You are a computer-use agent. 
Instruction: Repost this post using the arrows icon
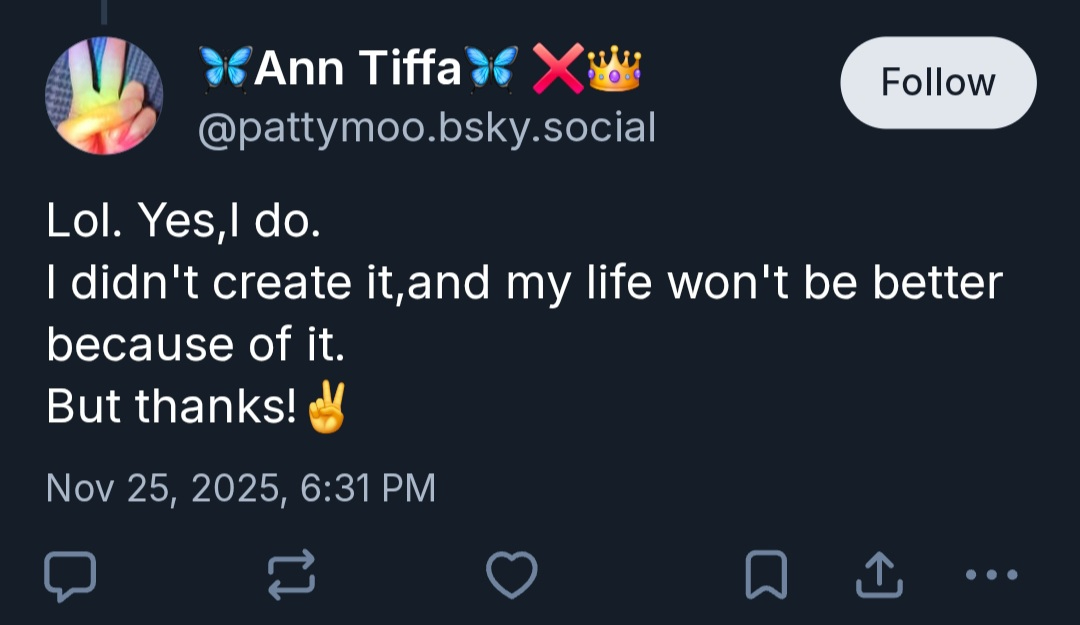291,576
